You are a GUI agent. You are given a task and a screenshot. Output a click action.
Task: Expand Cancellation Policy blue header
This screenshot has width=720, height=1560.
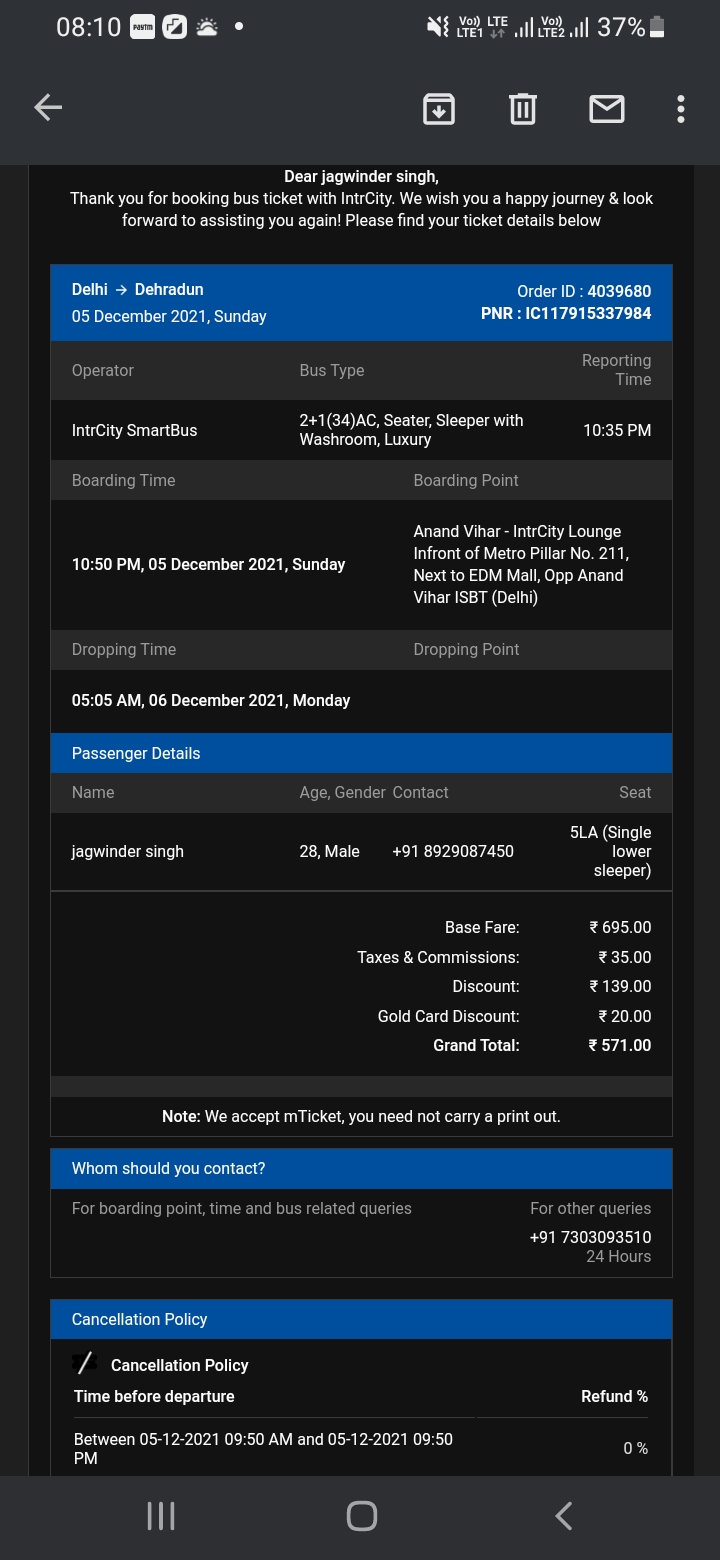(x=361, y=1319)
